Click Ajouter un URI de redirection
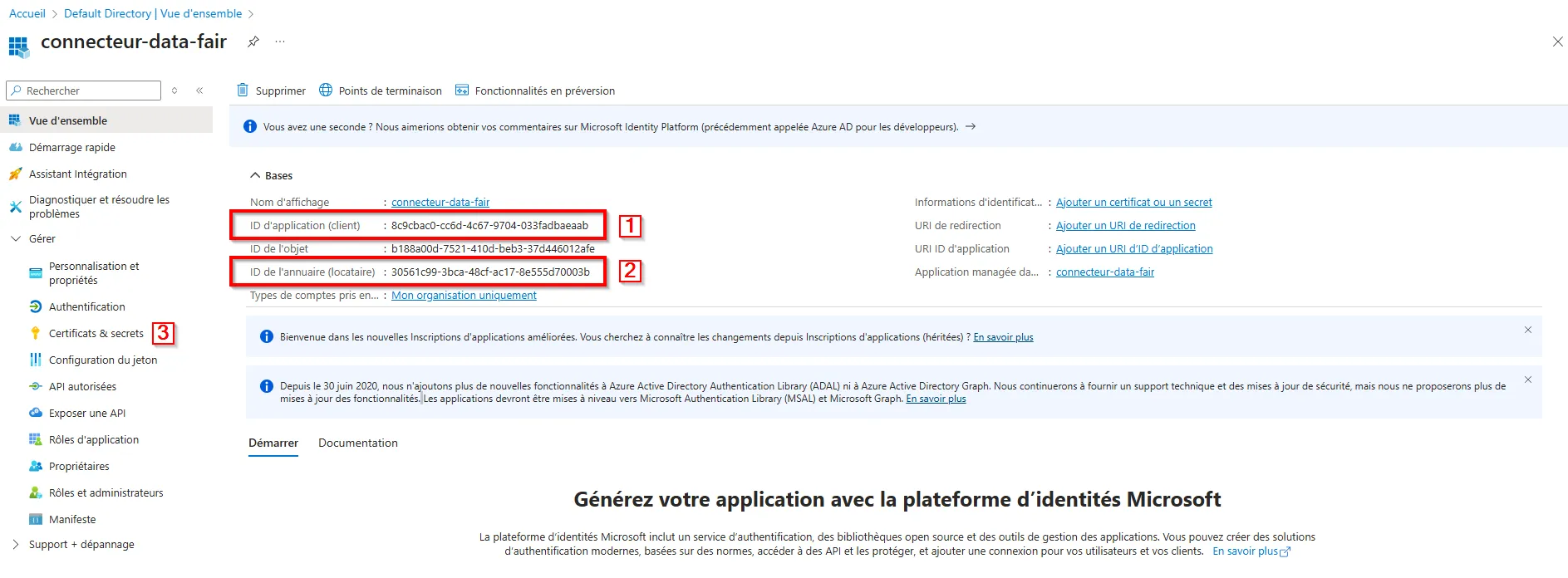The width and height of the screenshot is (1568, 578). click(x=1126, y=225)
